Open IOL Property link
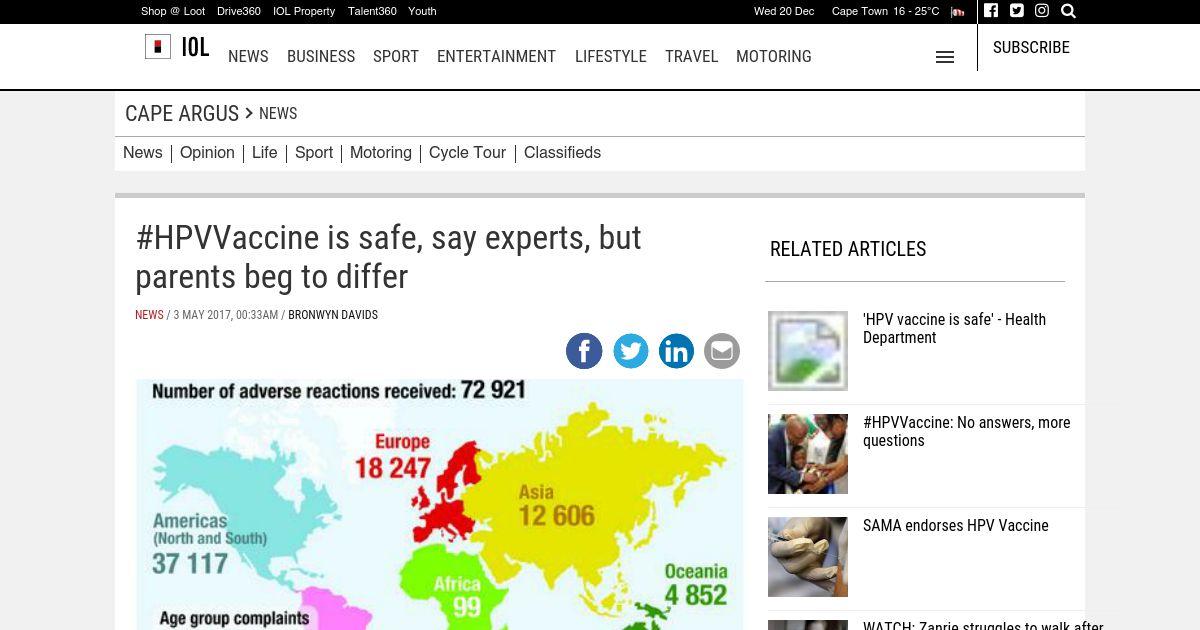 (304, 11)
